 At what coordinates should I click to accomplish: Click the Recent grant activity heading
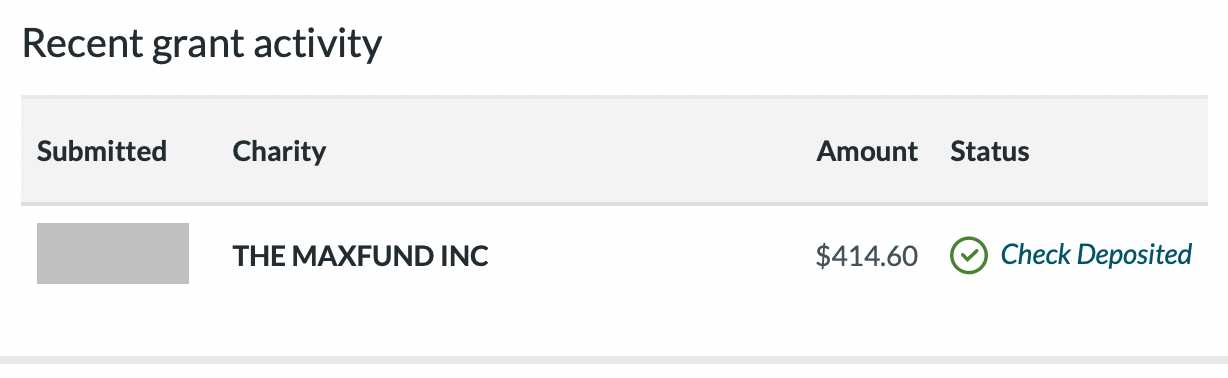click(x=202, y=45)
